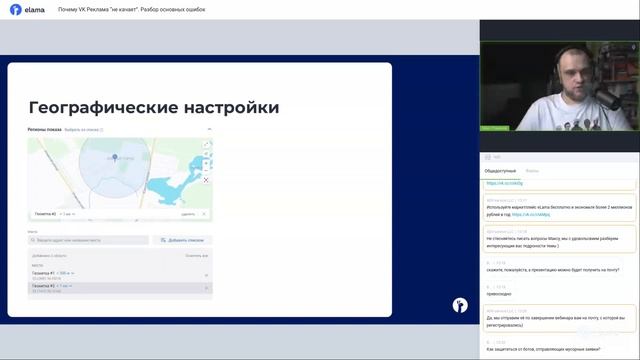Open the chat tab beside Общедоступные
Screen dimensions: 640x360
(x=532, y=171)
